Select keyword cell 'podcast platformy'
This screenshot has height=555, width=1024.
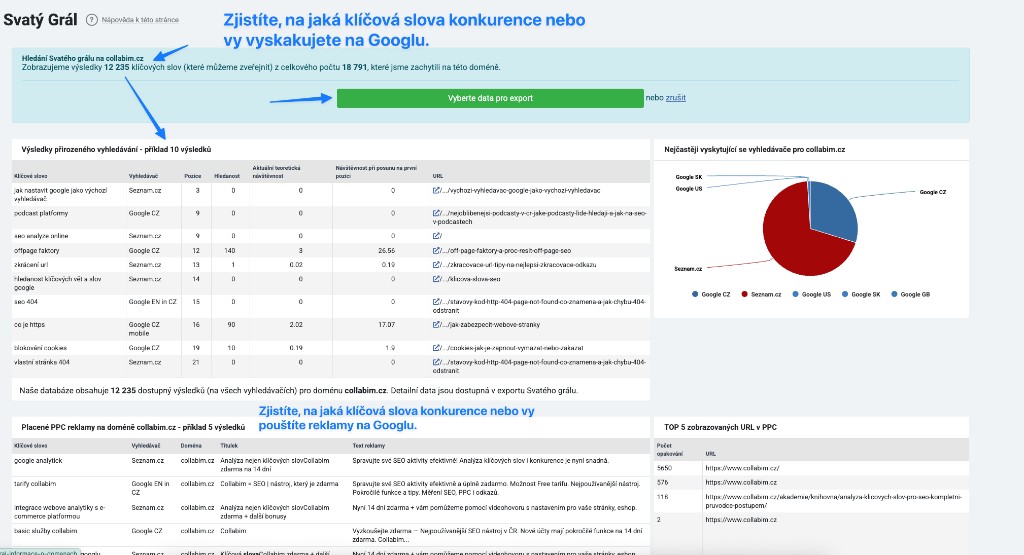coord(41,214)
